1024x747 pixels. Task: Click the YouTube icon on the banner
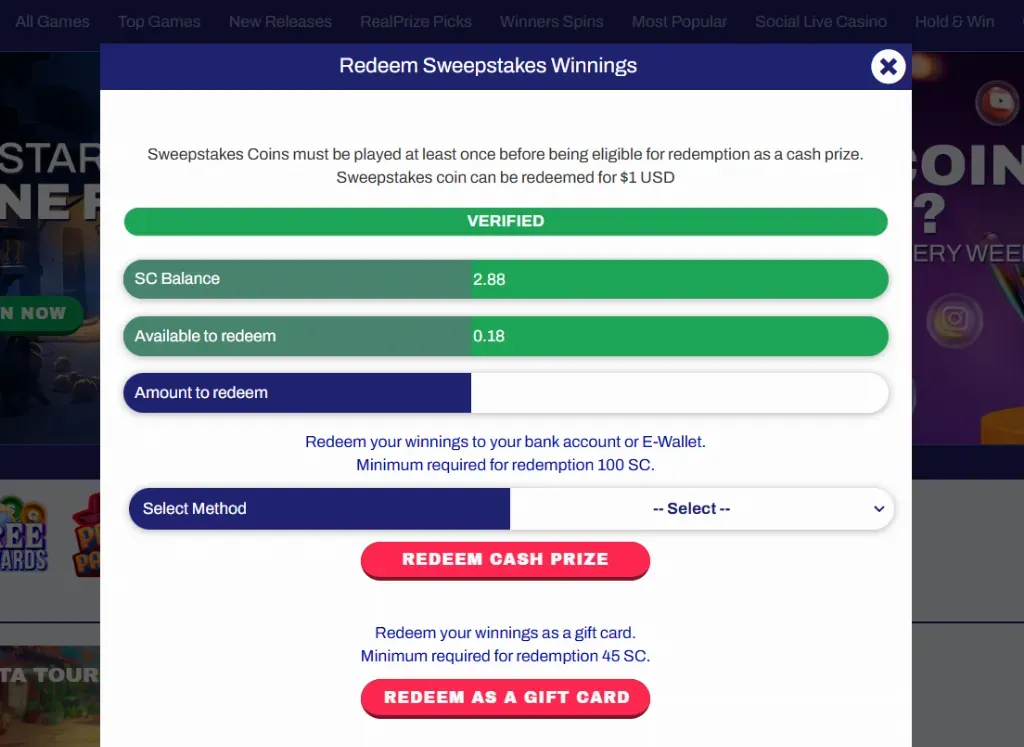pos(996,102)
